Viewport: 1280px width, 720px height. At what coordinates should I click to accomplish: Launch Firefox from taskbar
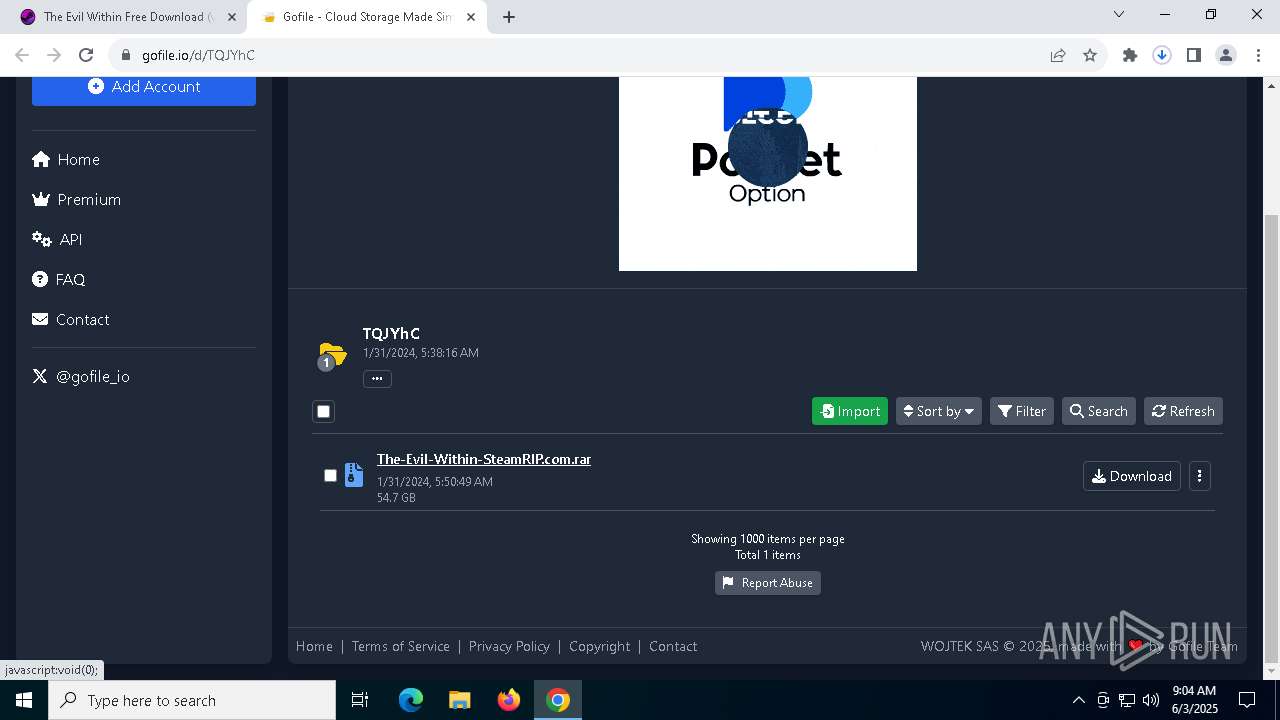click(x=509, y=700)
